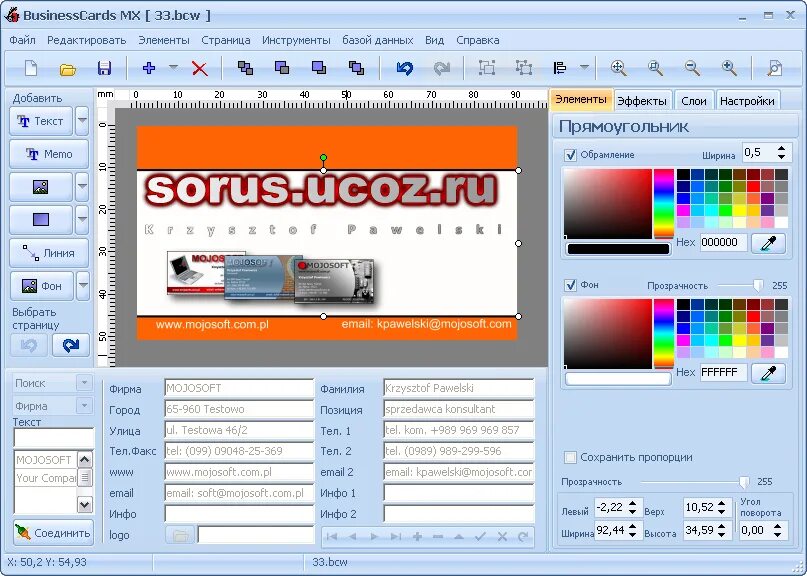Increase border Ширина 0,5 stepper
This screenshot has width=807, height=576.
click(782, 149)
